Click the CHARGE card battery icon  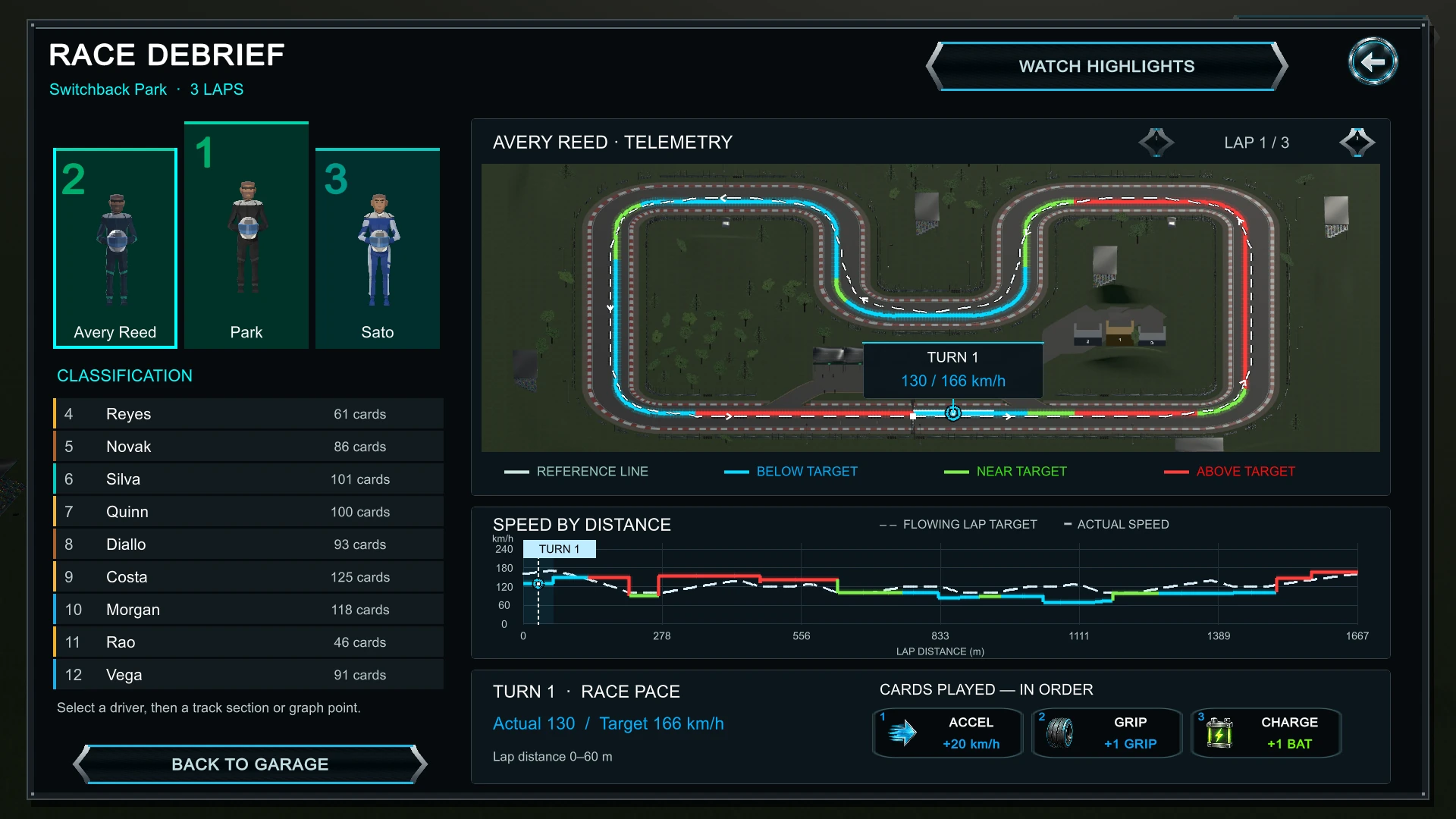click(x=1219, y=733)
